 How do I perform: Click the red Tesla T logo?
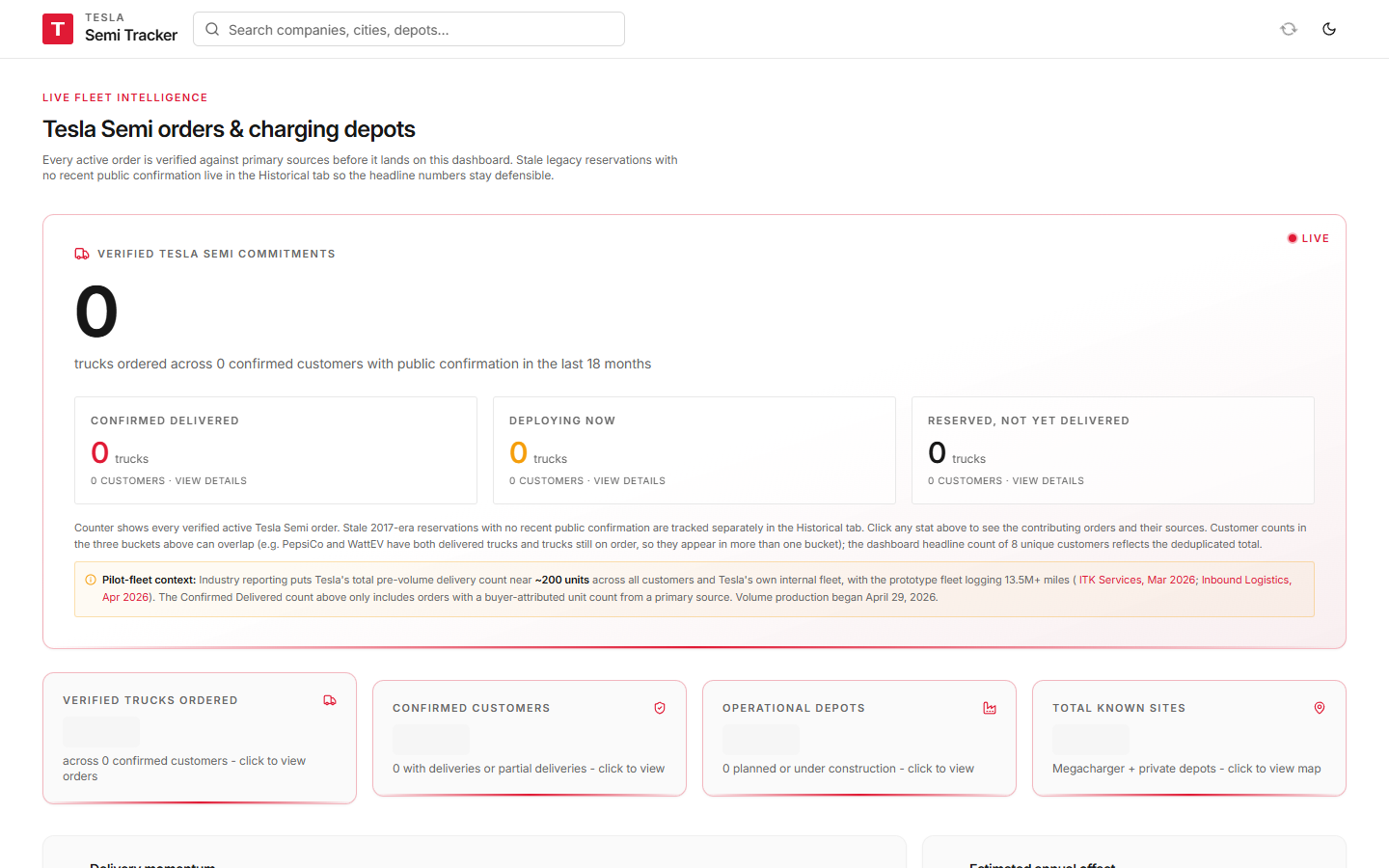58,29
